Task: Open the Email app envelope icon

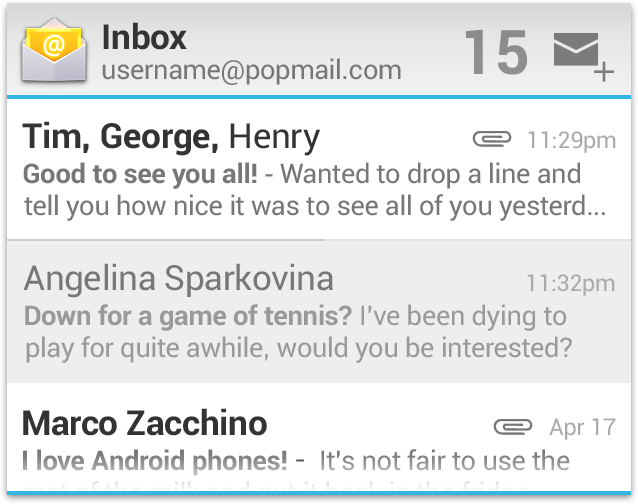Action: (x=54, y=50)
